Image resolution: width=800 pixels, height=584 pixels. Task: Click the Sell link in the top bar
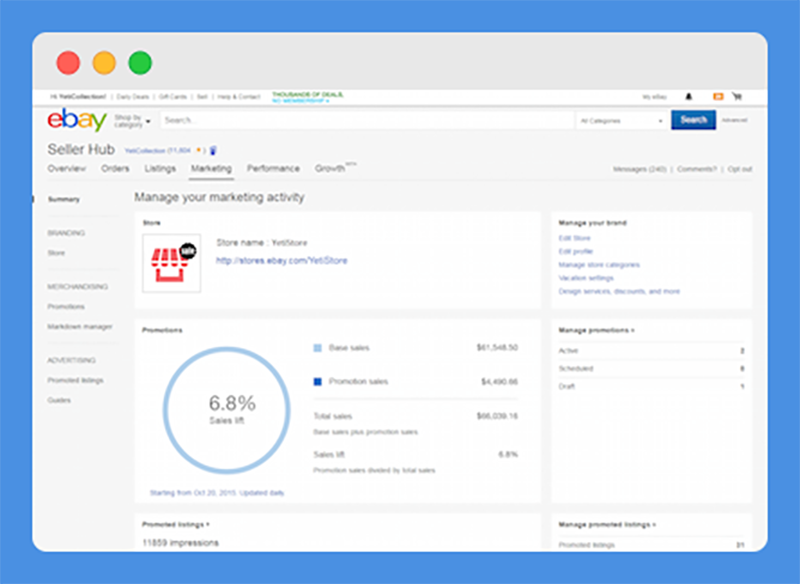coord(202,96)
